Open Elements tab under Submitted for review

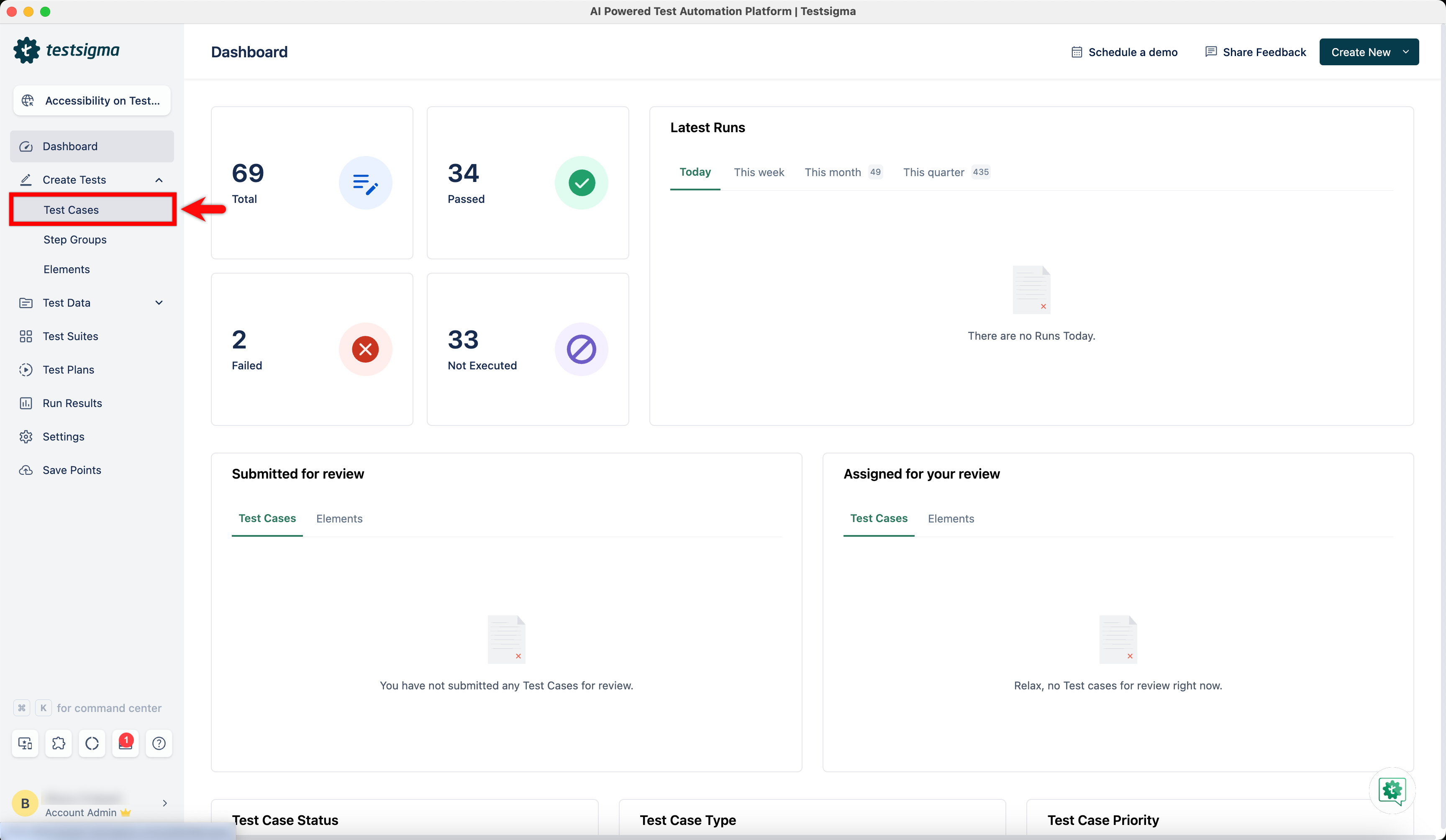pyautogui.click(x=339, y=519)
